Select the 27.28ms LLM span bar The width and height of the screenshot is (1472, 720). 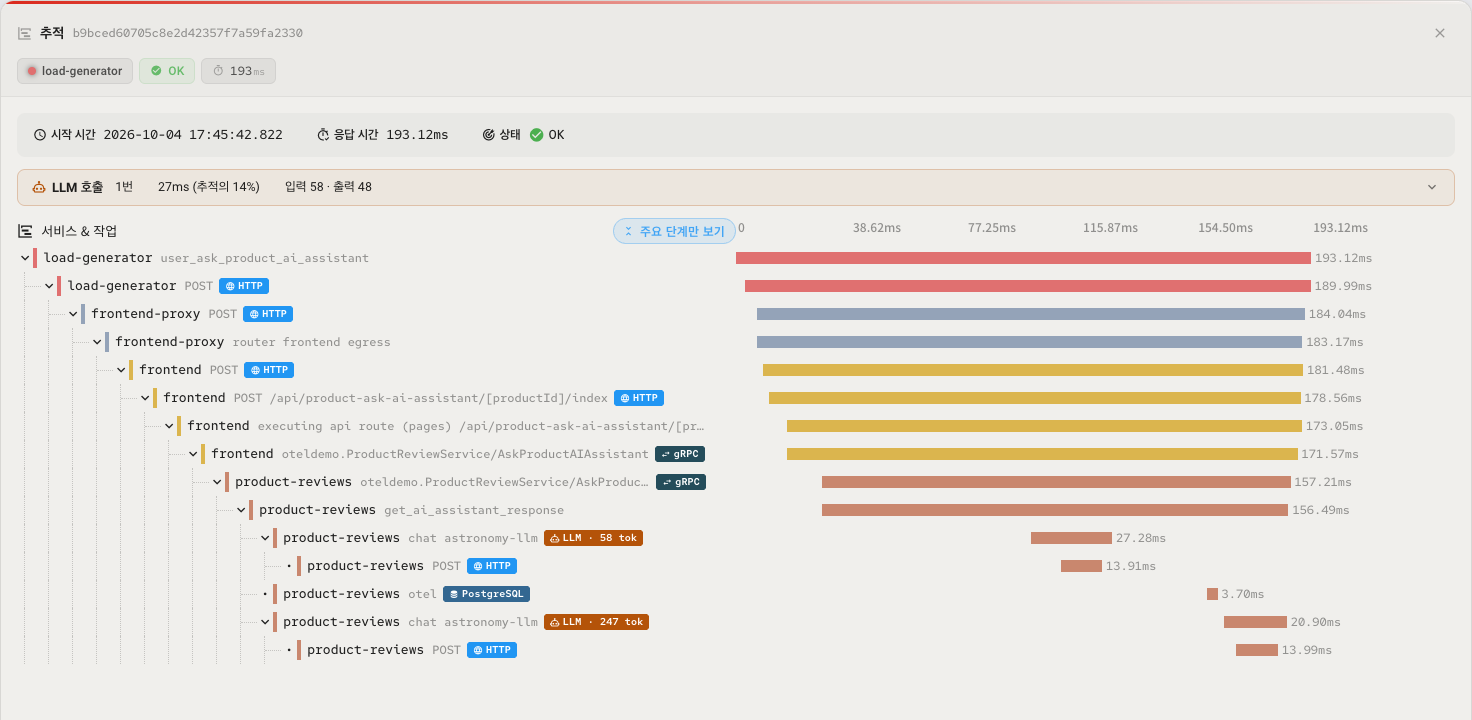point(1071,538)
